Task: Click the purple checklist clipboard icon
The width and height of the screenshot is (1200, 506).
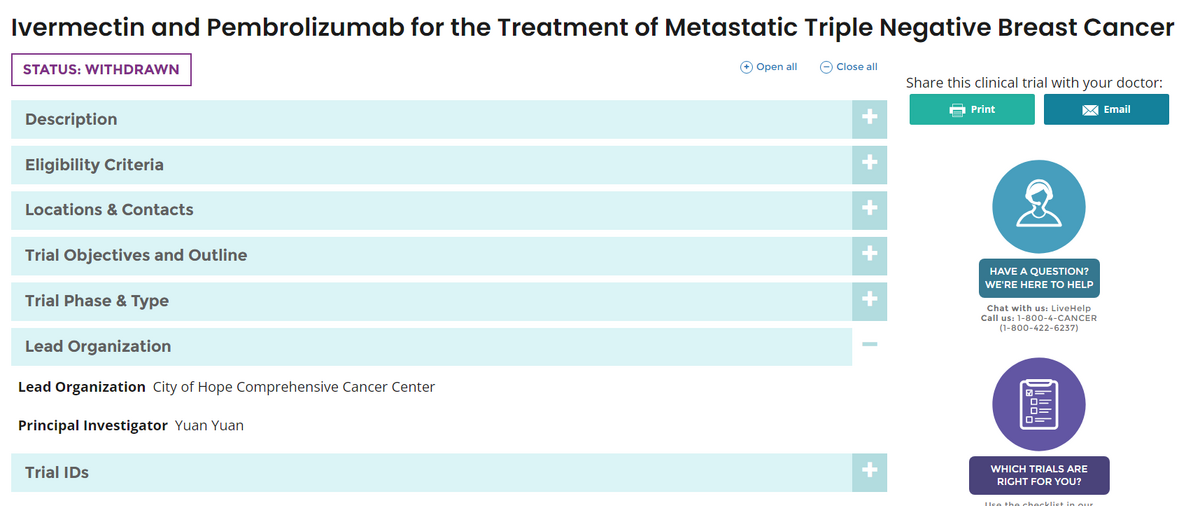Action: coord(1038,404)
